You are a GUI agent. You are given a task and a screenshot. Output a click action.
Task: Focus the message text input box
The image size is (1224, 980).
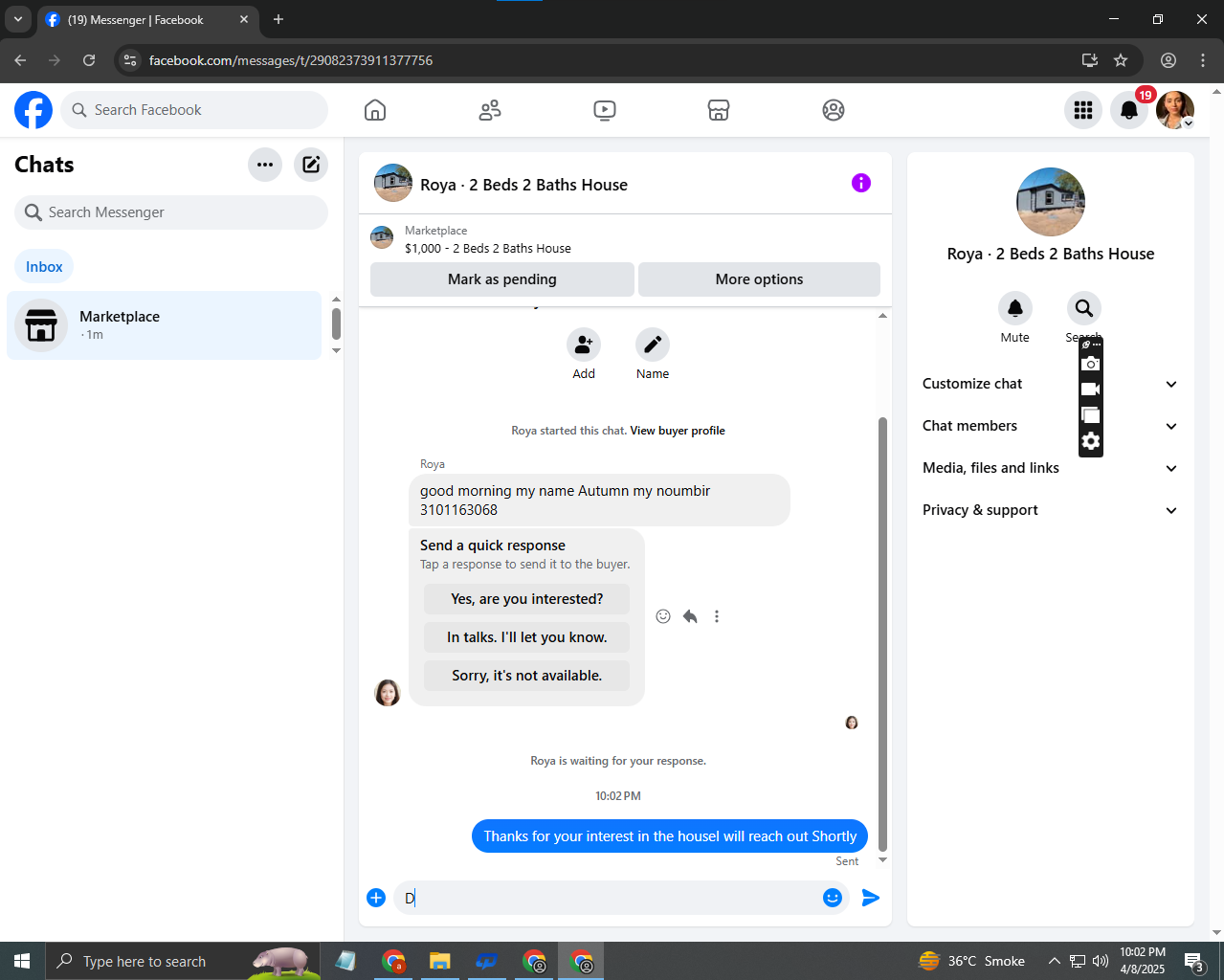608,898
